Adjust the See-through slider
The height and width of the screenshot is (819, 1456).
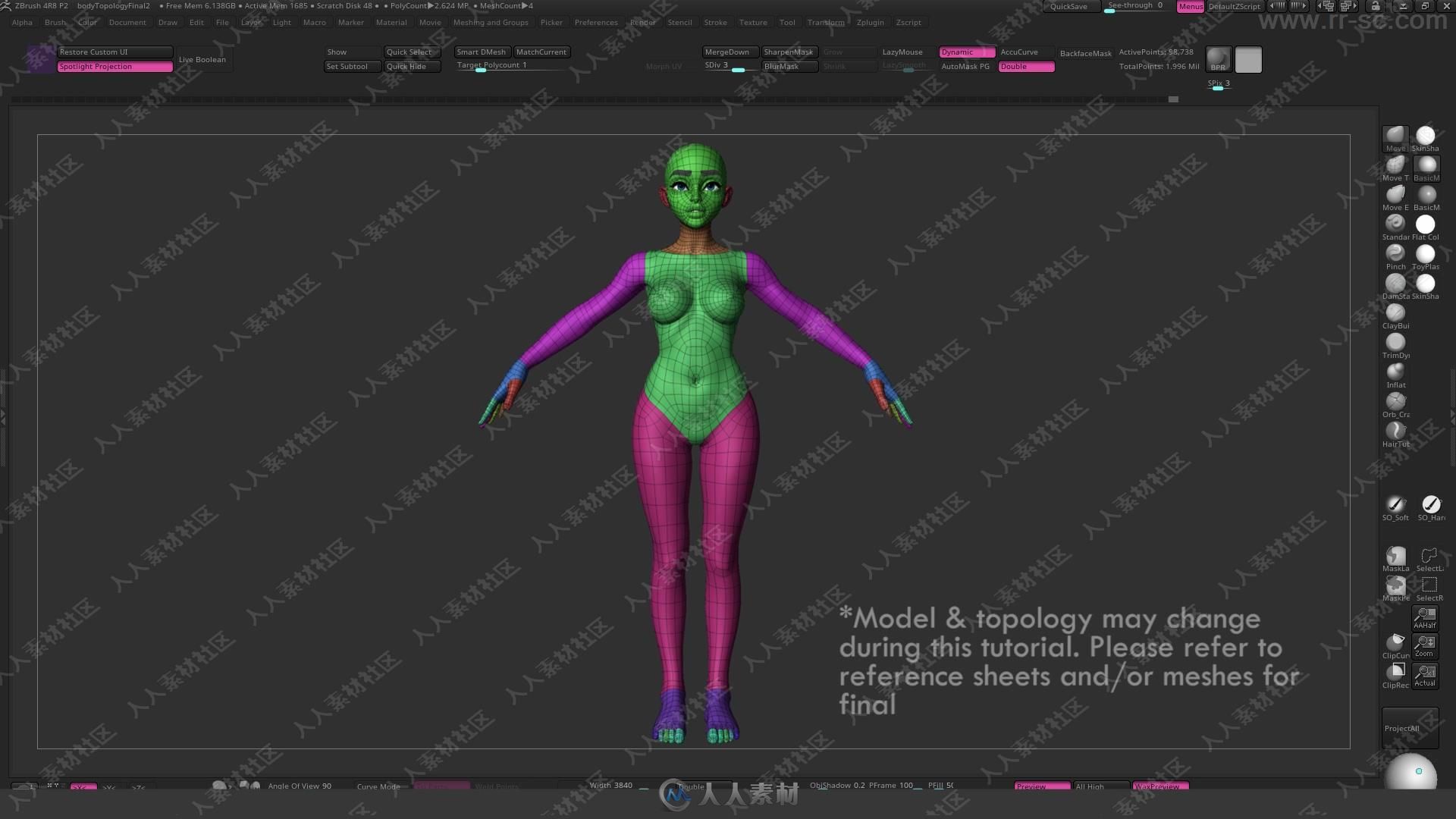[x=1135, y=6]
